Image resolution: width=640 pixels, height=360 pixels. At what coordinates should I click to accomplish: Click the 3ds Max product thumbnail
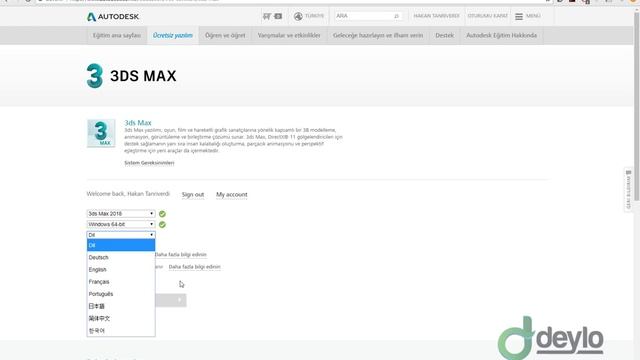tap(101, 133)
